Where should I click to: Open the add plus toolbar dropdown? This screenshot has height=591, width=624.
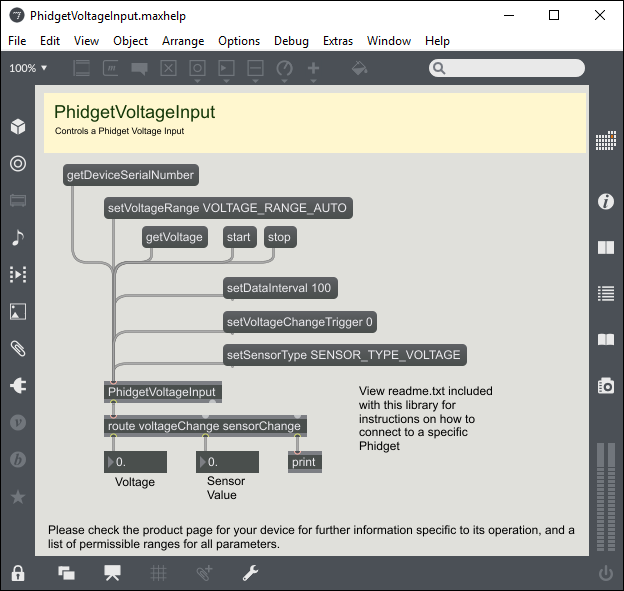(x=314, y=71)
